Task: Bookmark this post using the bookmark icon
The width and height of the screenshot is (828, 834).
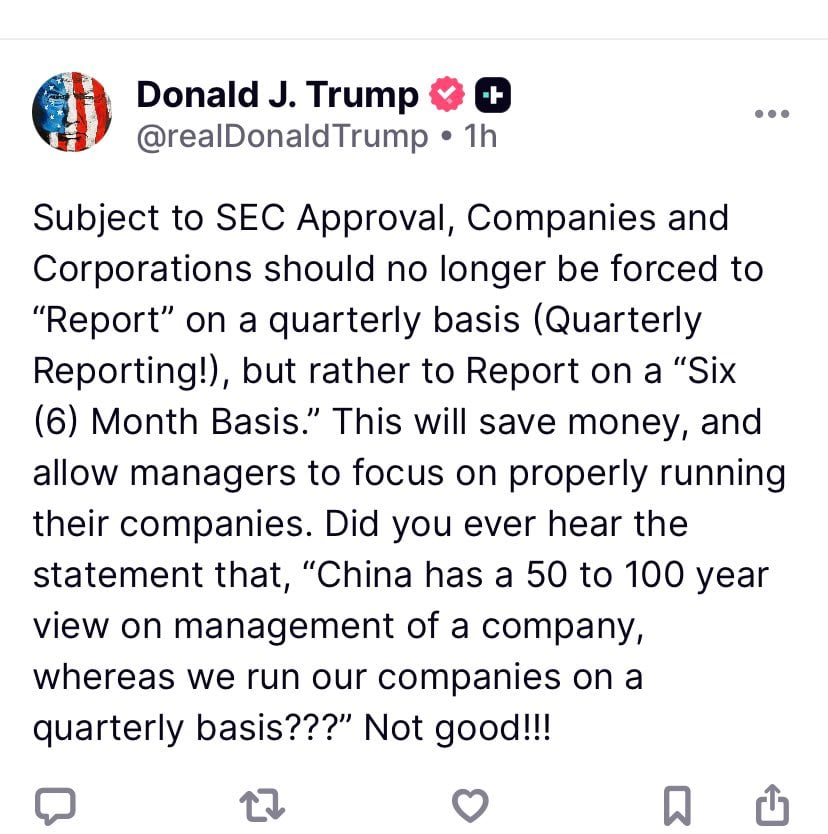Action: (x=676, y=803)
